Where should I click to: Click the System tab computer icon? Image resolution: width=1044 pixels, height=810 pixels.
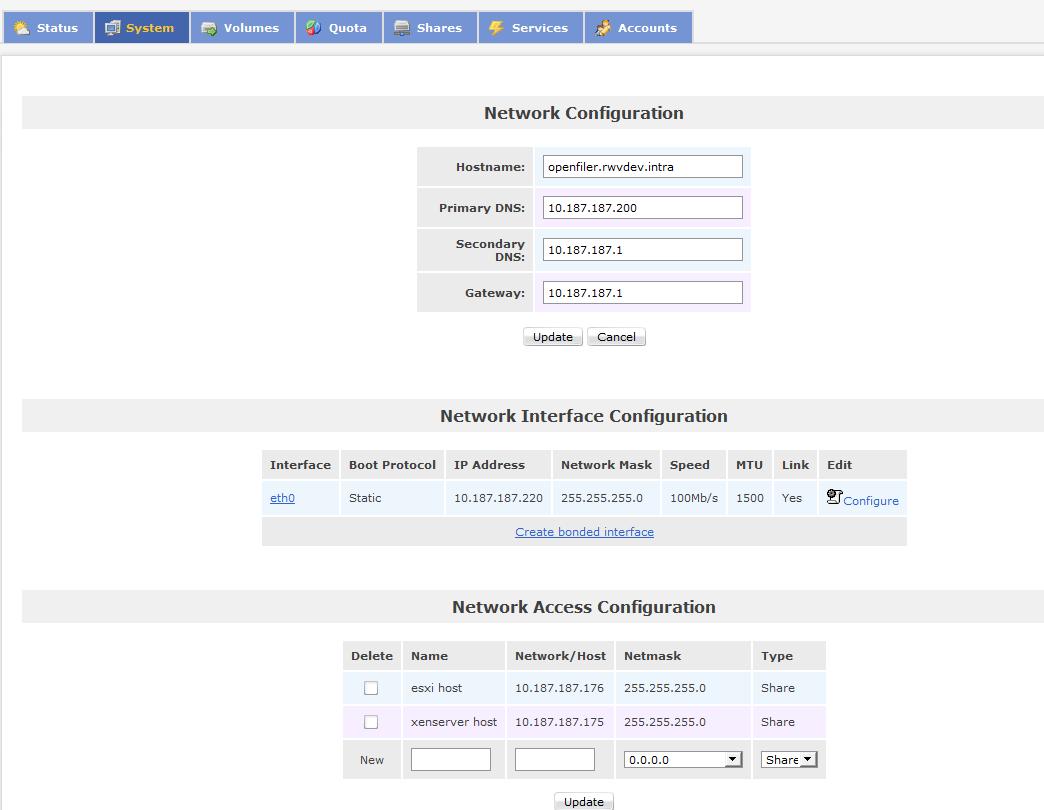(x=112, y=28)
